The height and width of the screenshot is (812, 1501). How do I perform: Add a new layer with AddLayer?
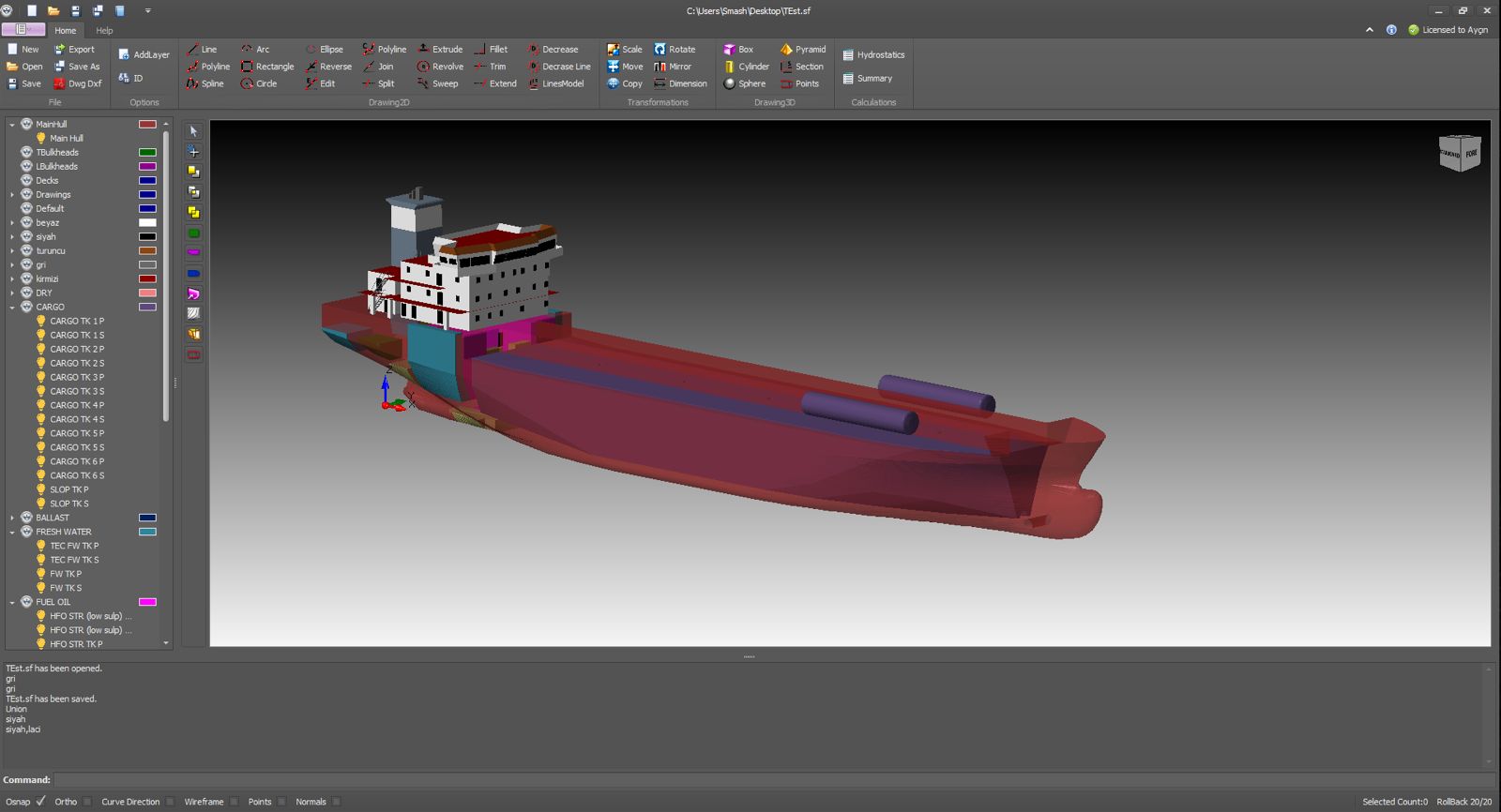tap(144, 55)
